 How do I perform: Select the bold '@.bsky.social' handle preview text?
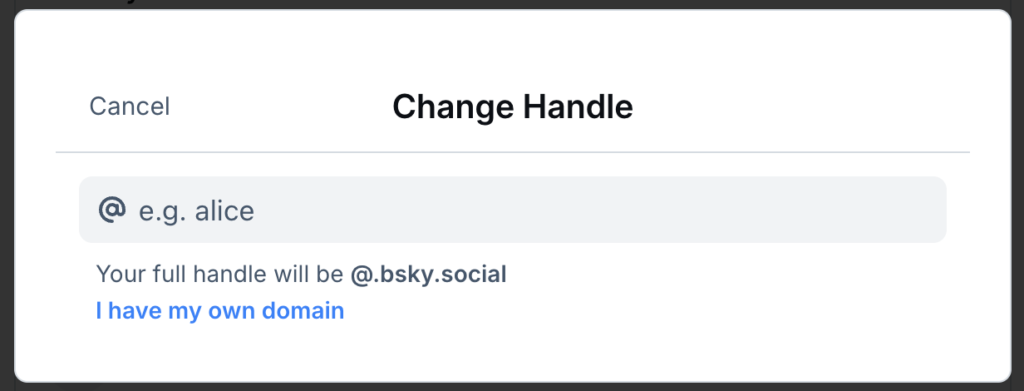coord(428,274)
